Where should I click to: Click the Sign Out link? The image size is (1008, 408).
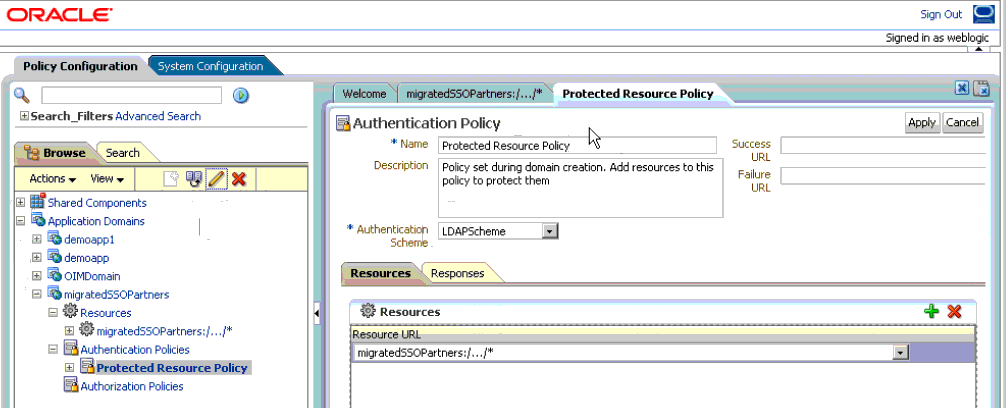941,14
